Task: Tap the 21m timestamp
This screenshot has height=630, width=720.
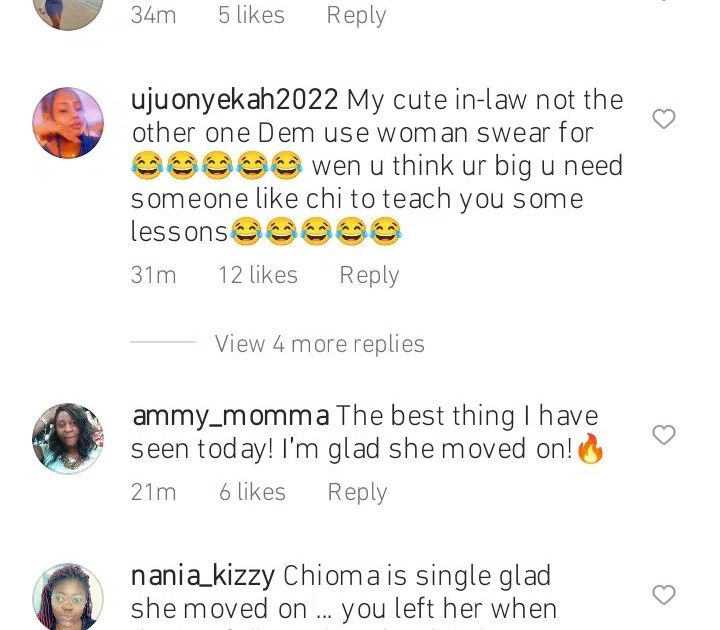Action: (153, 492)
